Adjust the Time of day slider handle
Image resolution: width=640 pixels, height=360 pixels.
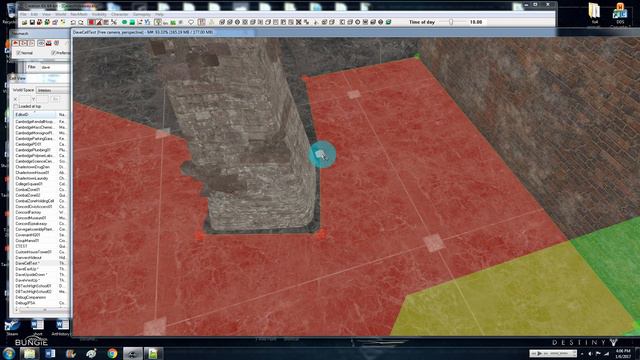point(451,22)
